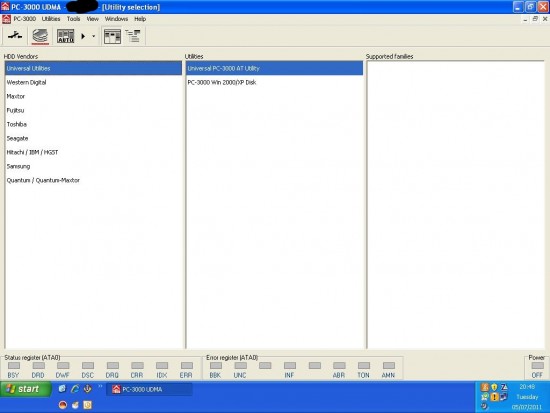Select Quantum / Quantum-Maxtor vendor
This screenshot has height=413, width=550.
tap(94, 180)
